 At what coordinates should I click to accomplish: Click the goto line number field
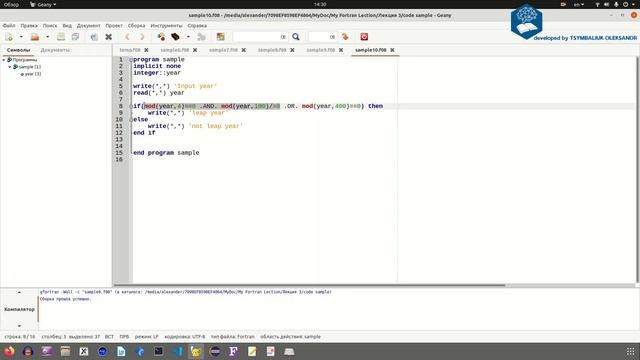[x=322, y=37]
